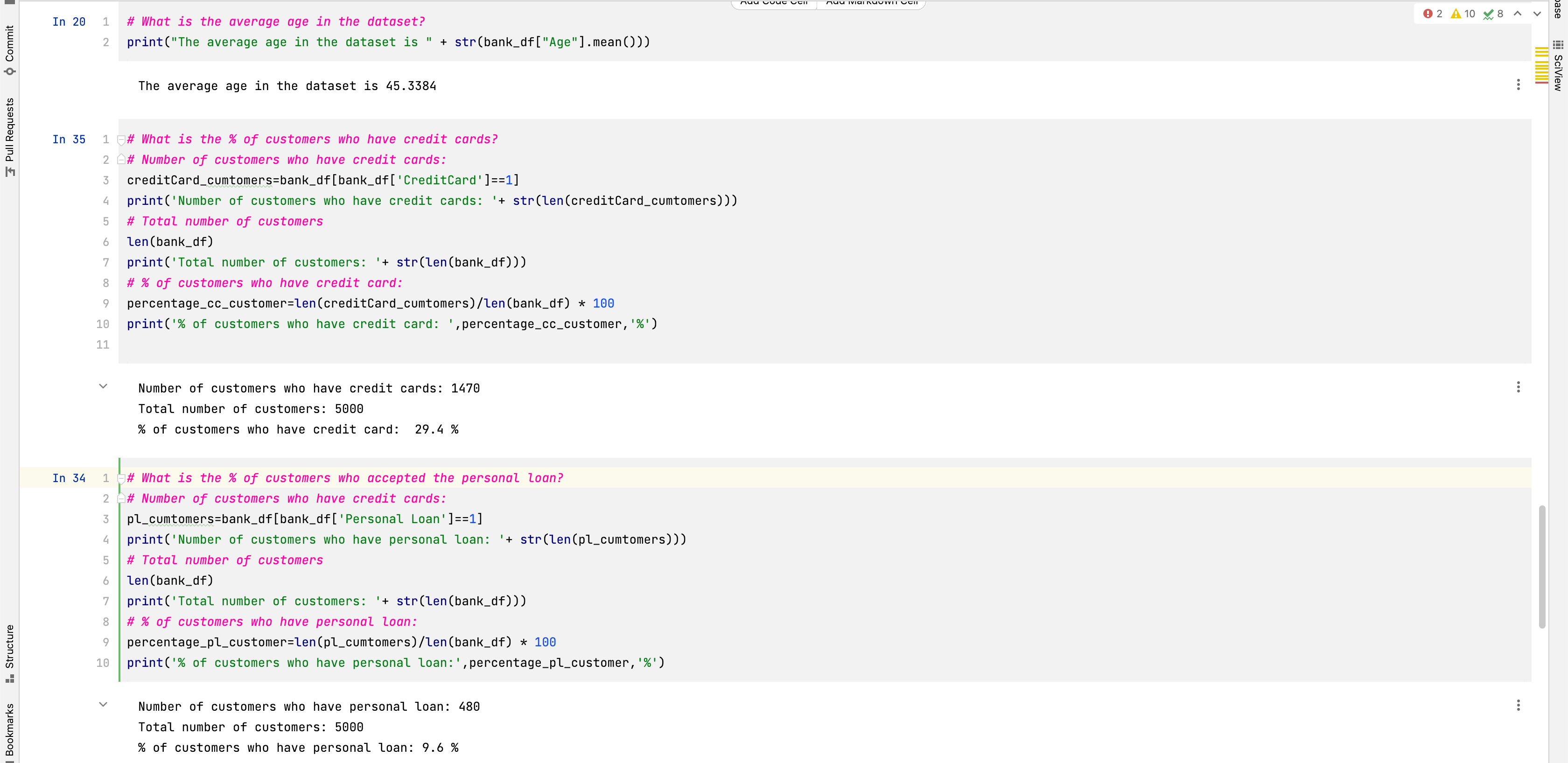Click the vertical editor scrollbar thumb

[1542, 566]
